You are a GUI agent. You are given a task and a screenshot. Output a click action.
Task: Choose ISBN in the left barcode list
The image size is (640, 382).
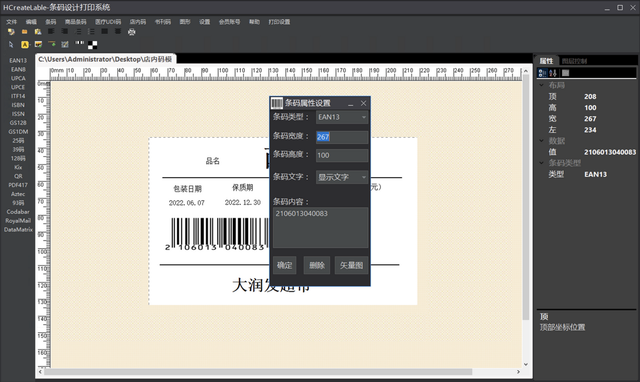18,105
